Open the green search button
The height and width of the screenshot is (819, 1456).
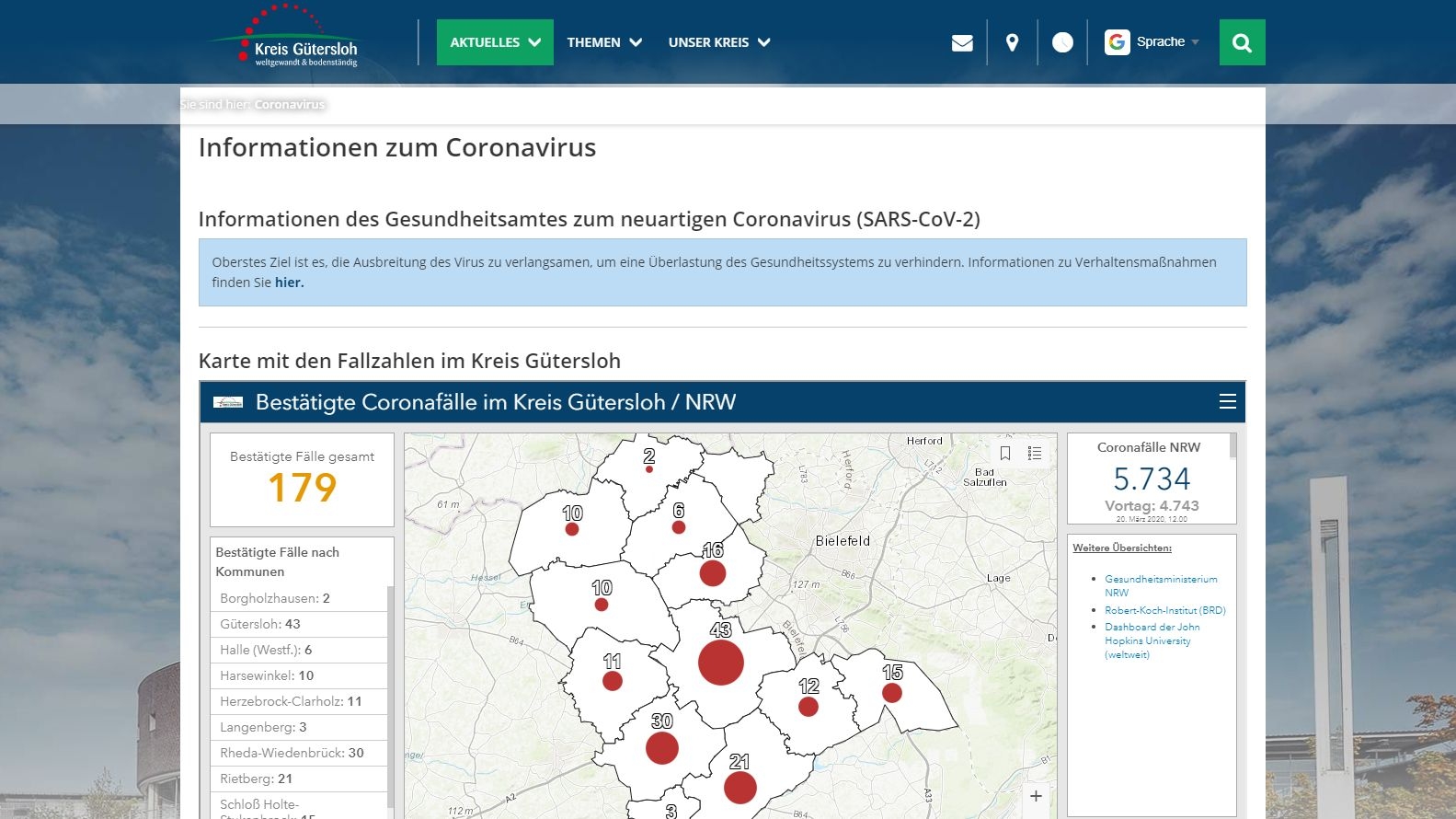tap(1242, 43)
